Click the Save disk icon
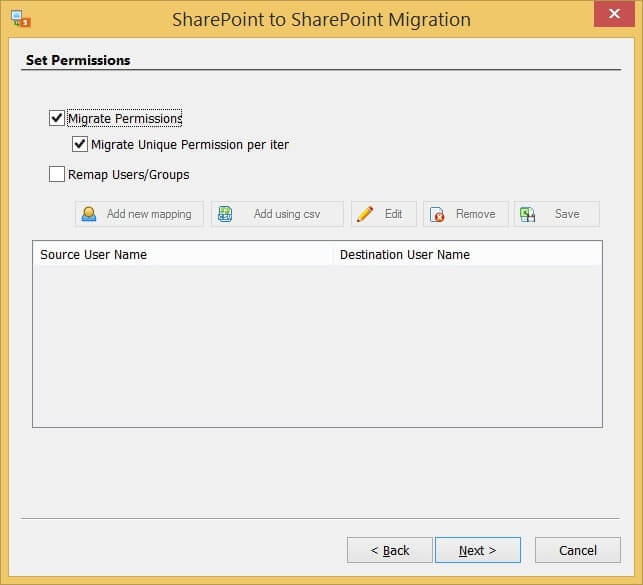 coord(527,214)
